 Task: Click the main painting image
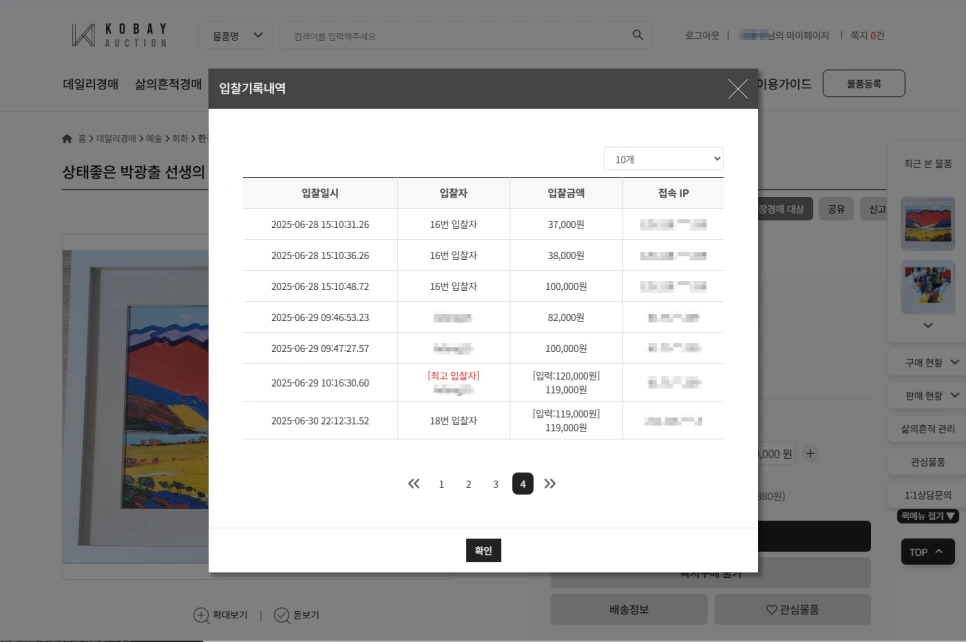[x=136, y=407]
